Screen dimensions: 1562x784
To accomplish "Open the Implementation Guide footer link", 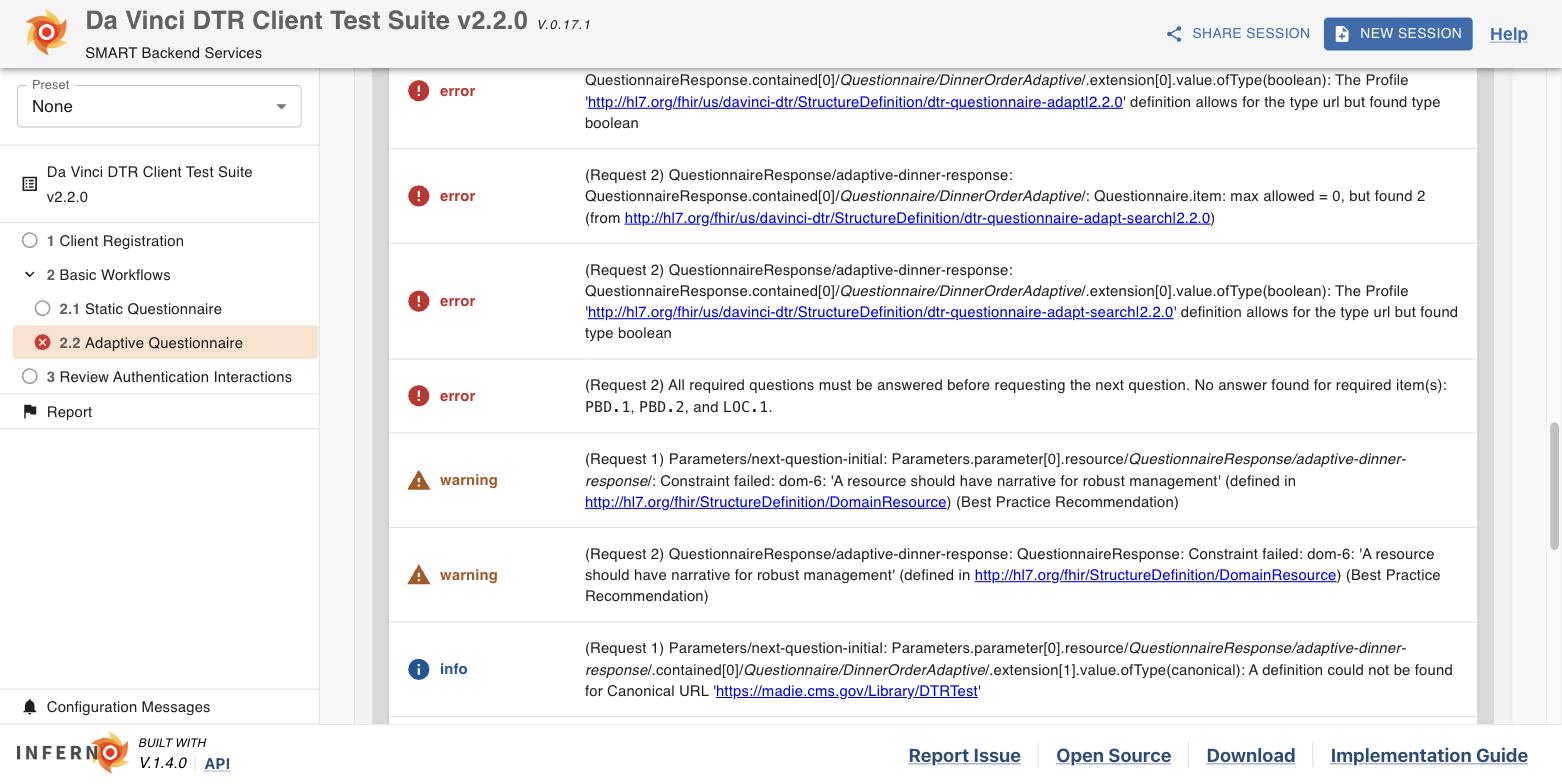I will [1429, 756].
